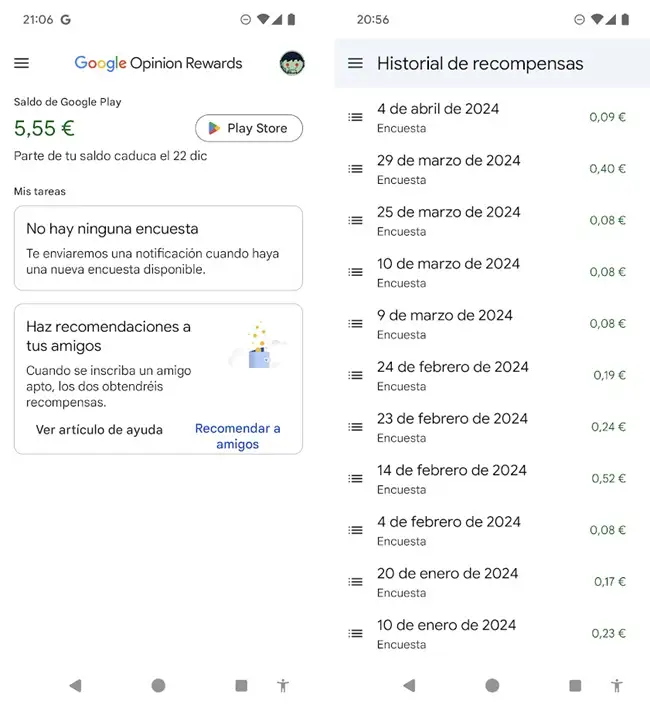Select the 29 de marzo de 2024 entry
The width and height of the screenshot is (650, 704).
coord(492,169)
